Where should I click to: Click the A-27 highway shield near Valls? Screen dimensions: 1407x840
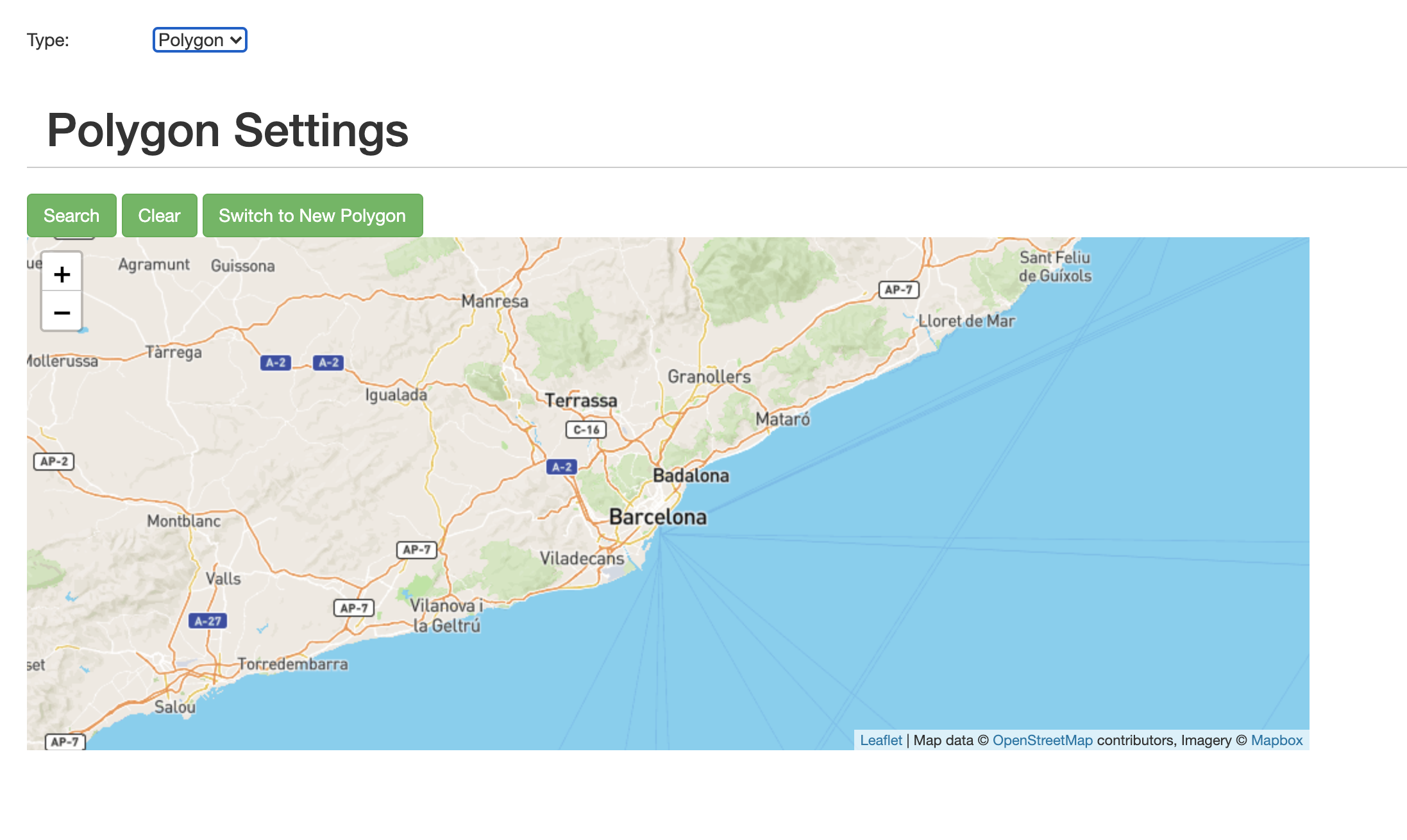click(x=208, y=621)
